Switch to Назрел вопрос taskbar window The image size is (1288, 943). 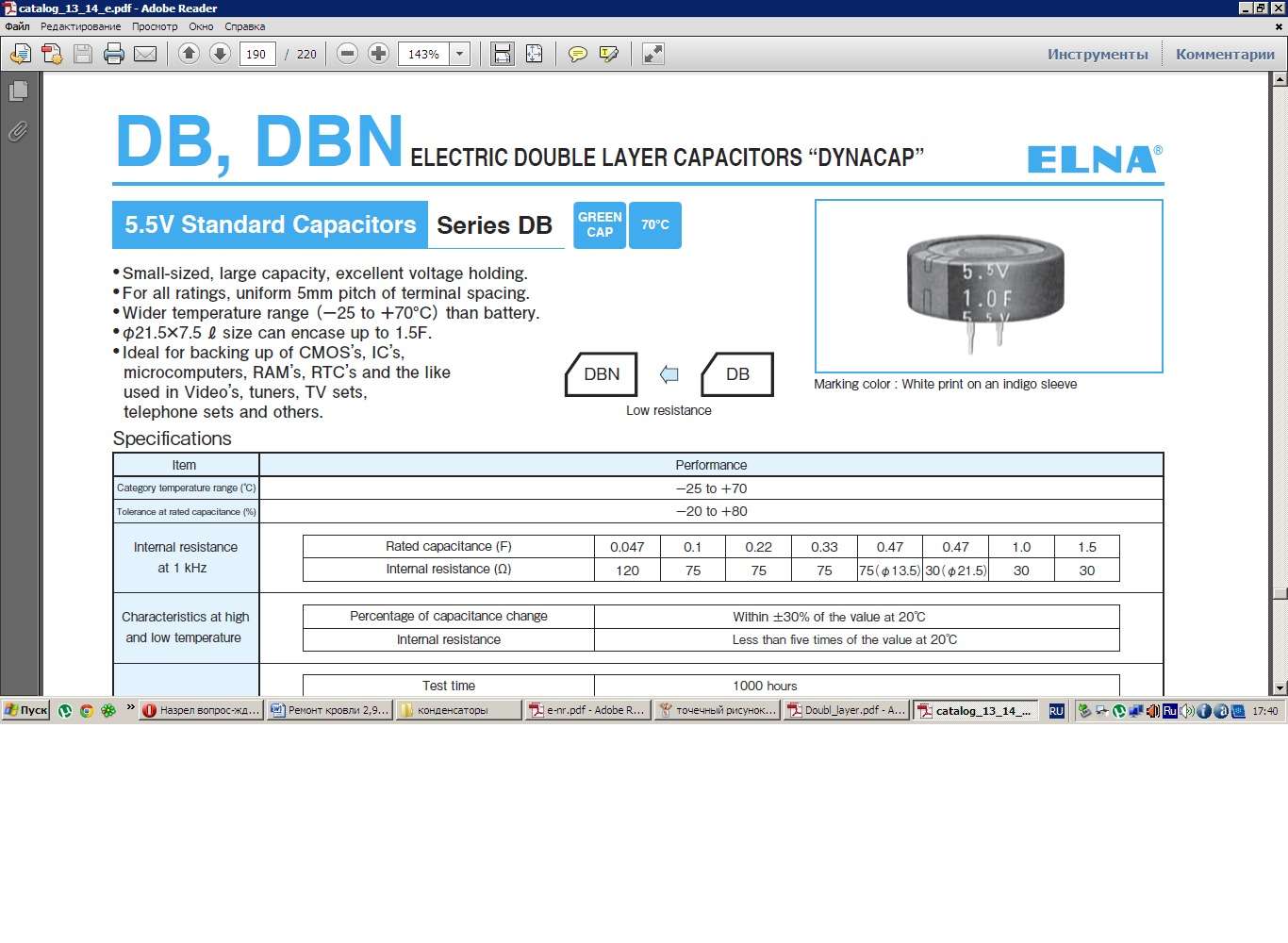point(202,710)
